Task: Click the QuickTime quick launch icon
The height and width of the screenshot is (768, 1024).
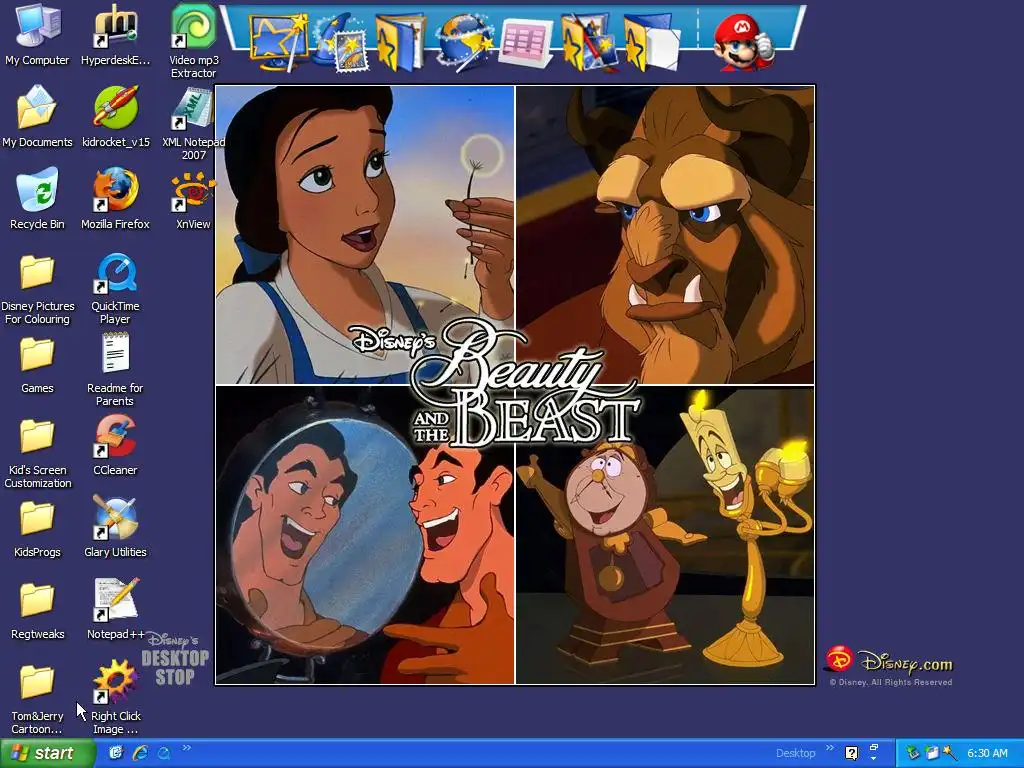Action: (164, 753)
